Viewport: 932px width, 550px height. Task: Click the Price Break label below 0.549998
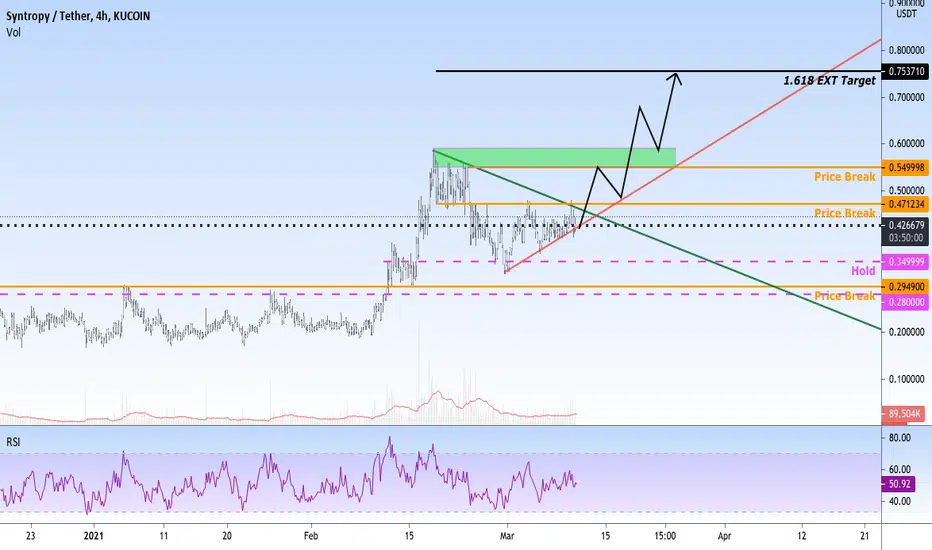[x=845, y=177]
